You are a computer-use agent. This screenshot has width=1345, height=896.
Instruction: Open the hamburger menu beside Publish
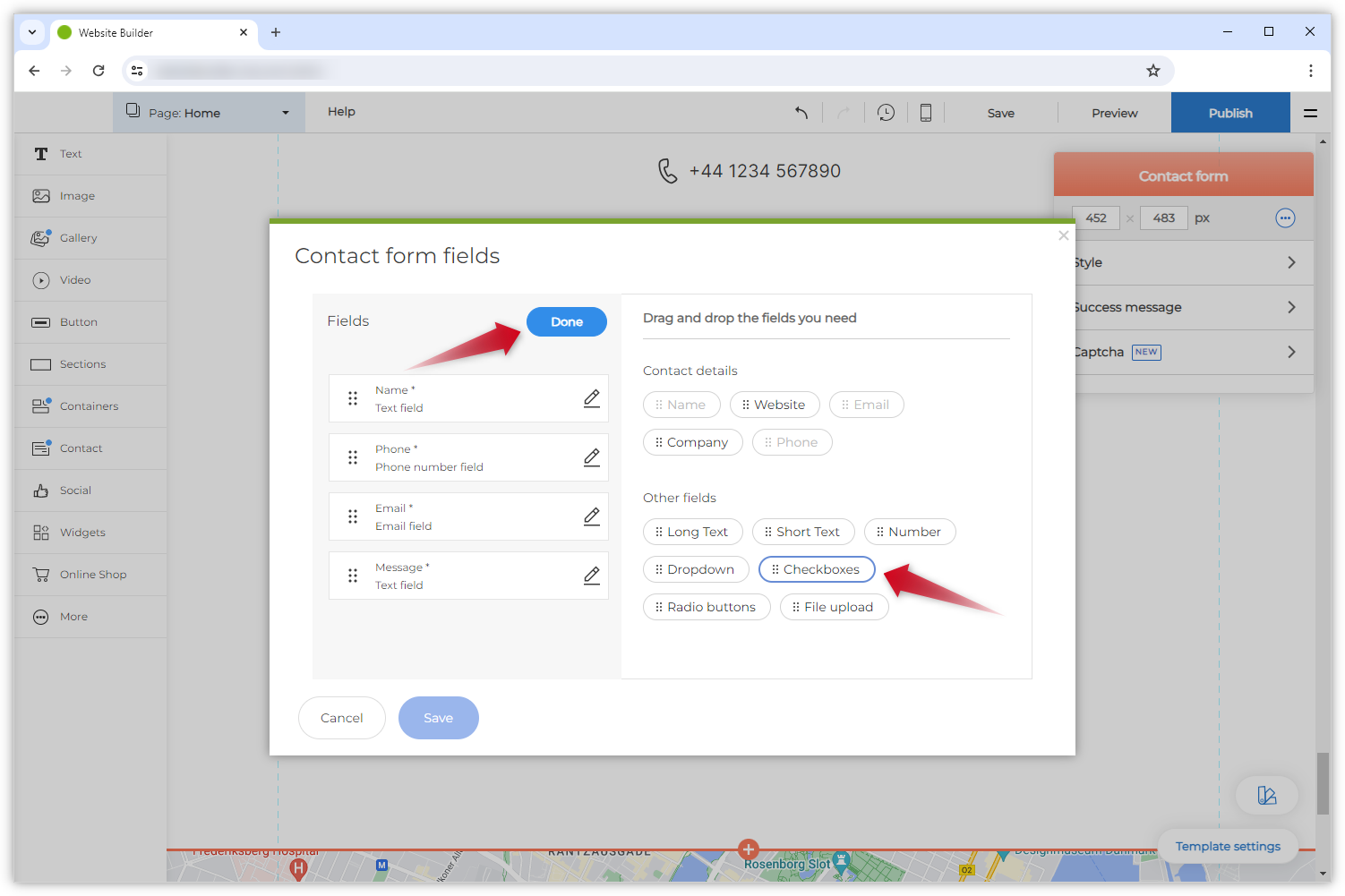coord(1310,112)
